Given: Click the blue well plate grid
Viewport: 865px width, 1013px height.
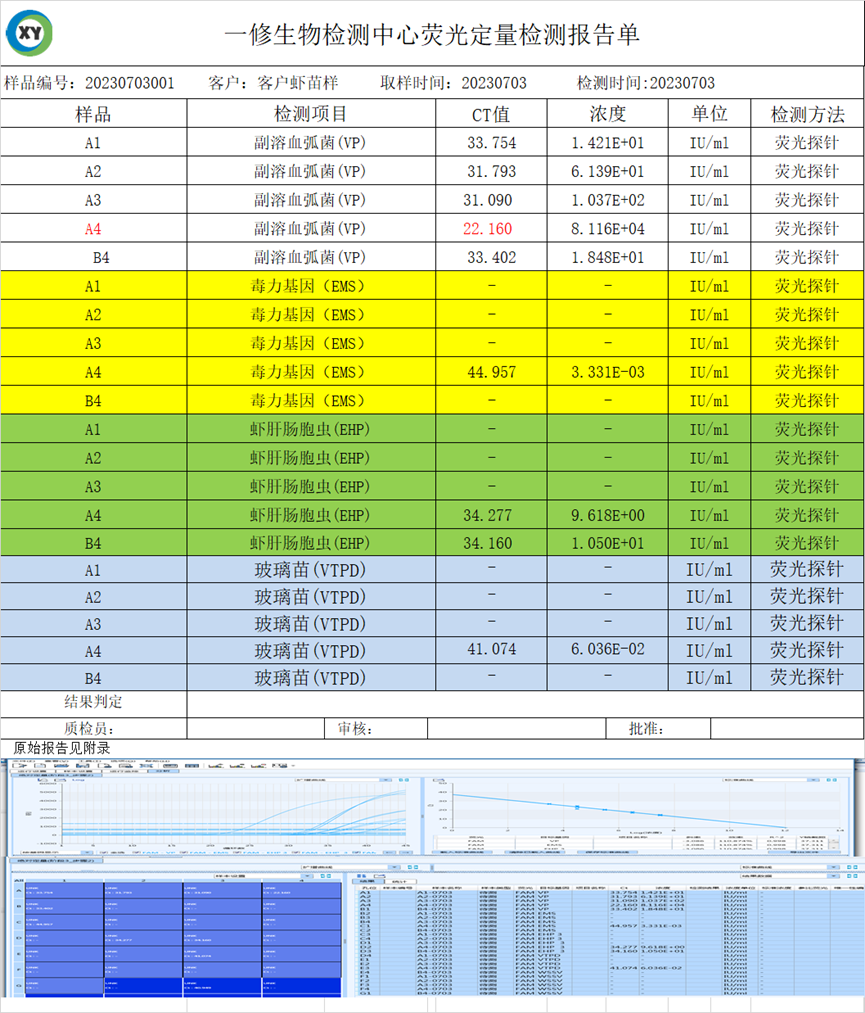Looking at the screenshot, I should (177, 937).
